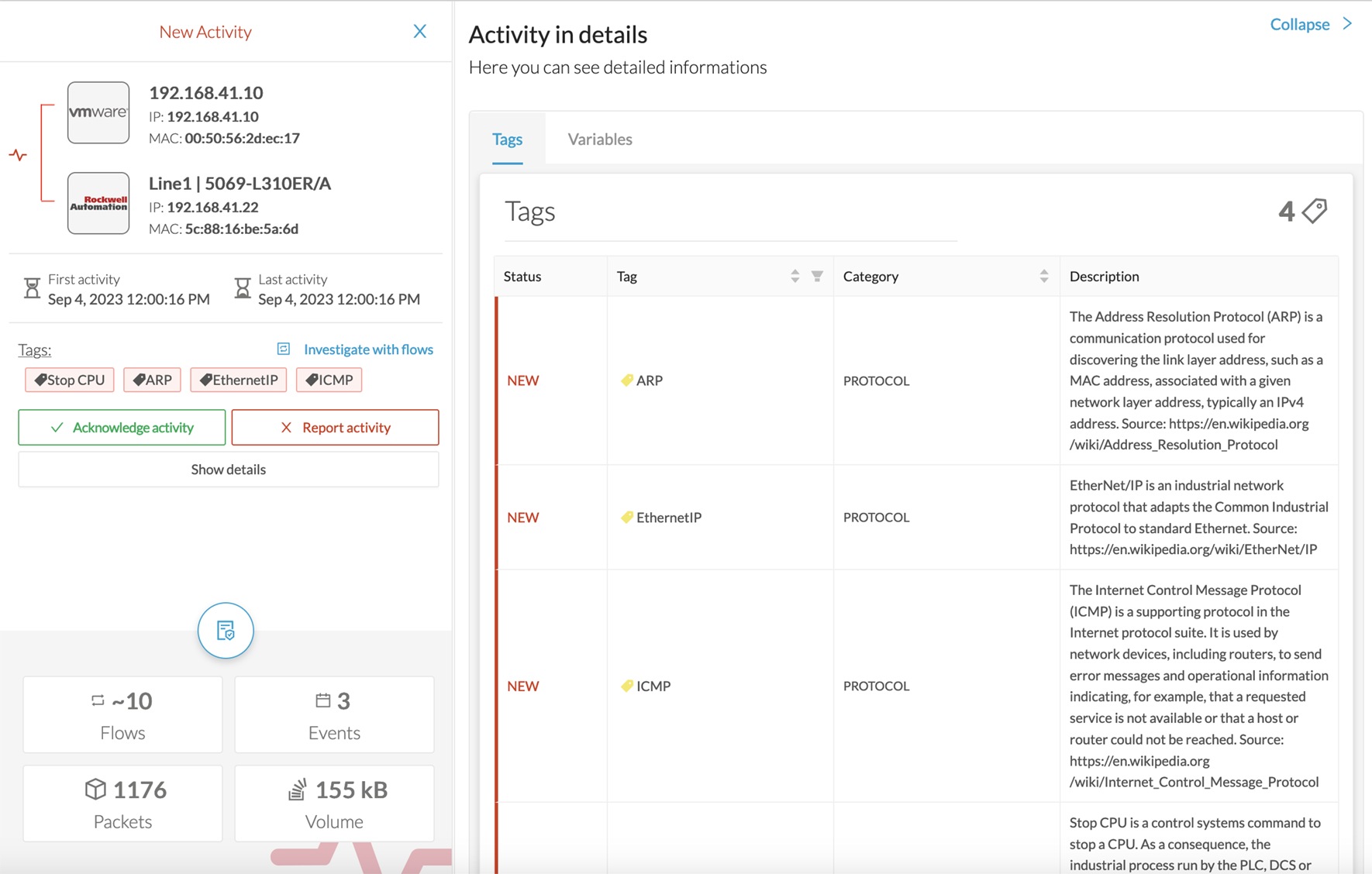Click the Stop CPU tag chip
Viewport: 1372px width, 874px height.
tap(69, 380)
